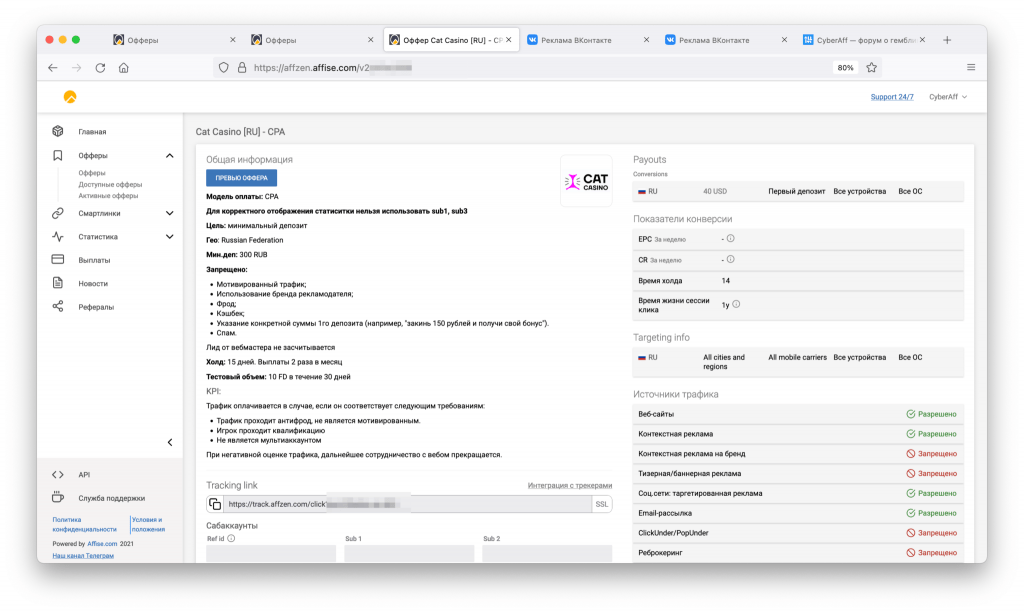Open Наш канал Телеграм link
Screen dimensions: 1024x612
[x=83, y=556]
